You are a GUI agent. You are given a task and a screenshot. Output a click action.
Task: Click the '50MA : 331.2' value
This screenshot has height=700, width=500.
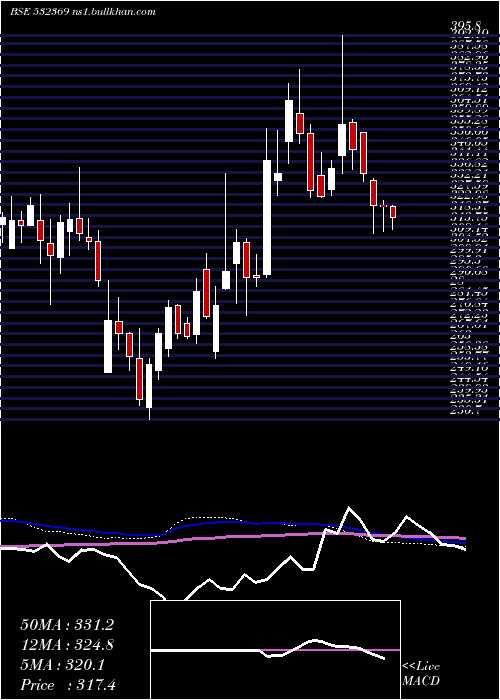(x=67, y=624)
